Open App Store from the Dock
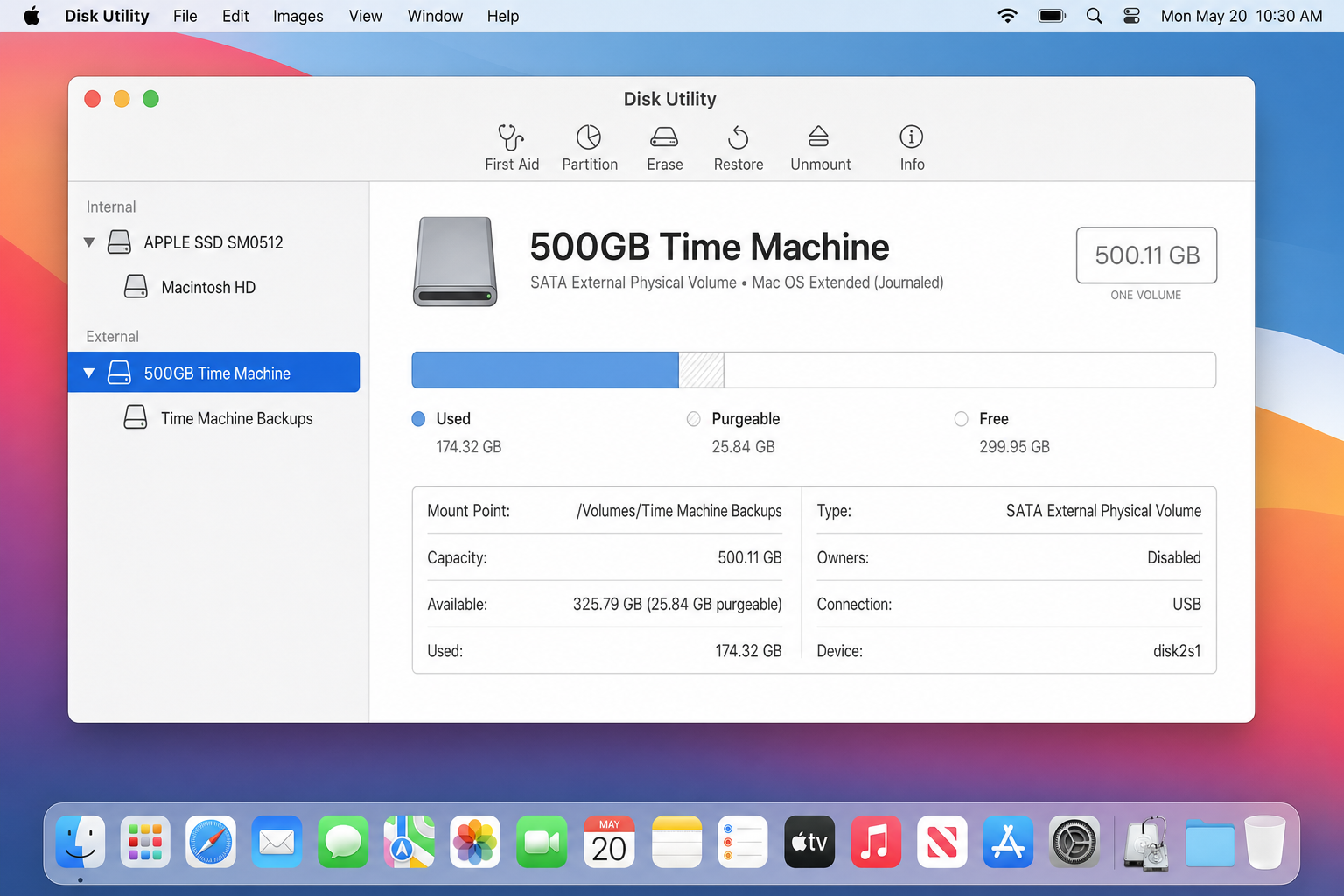Viewport: 1344px width, 896px height. point(1008,842)
